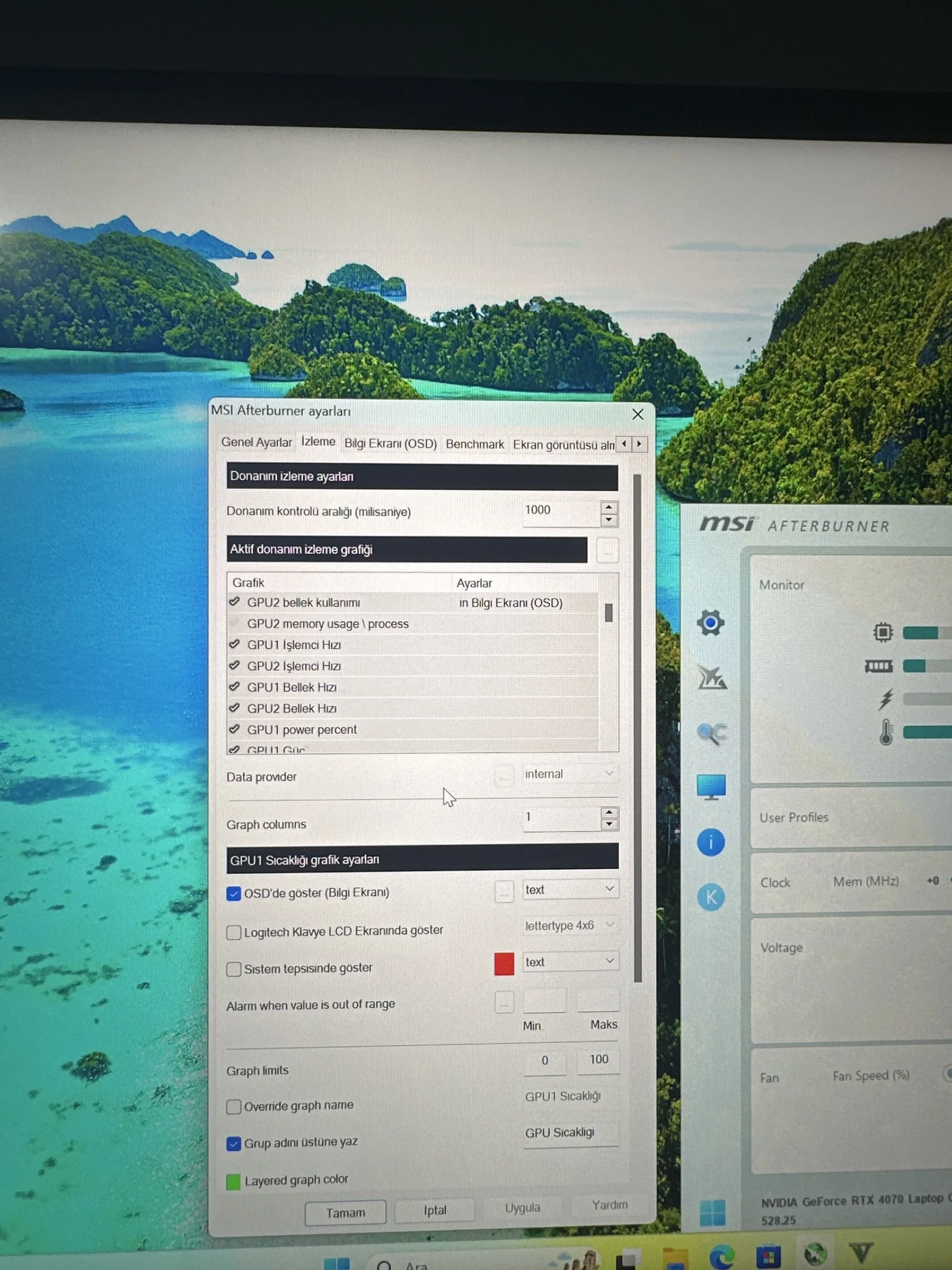Open the Data provider internal dropdown
Screen dimensions: 952x1270
pyautogui.click(x=570, y=774)
